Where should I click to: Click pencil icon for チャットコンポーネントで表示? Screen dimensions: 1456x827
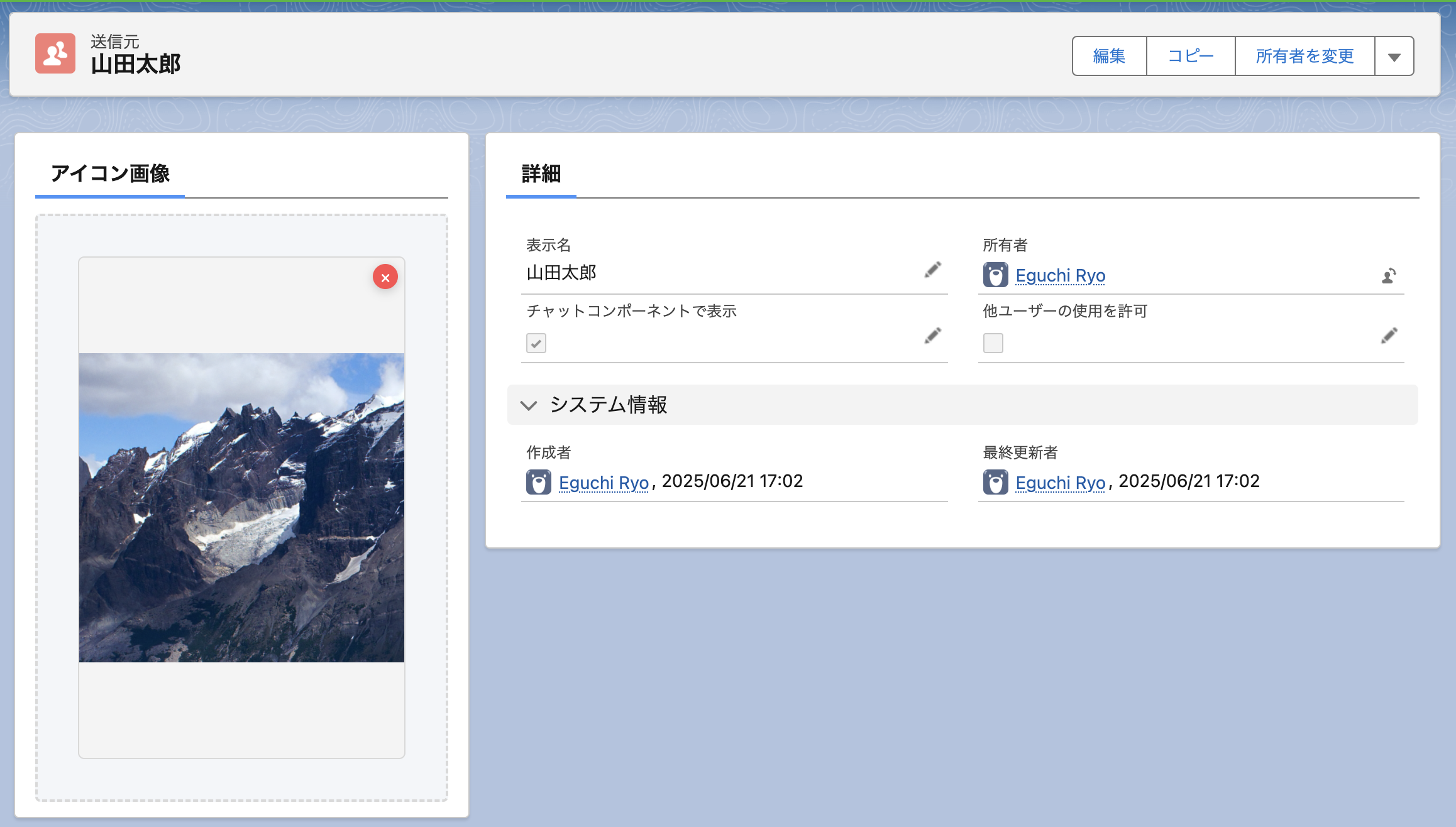coord(933,336)
